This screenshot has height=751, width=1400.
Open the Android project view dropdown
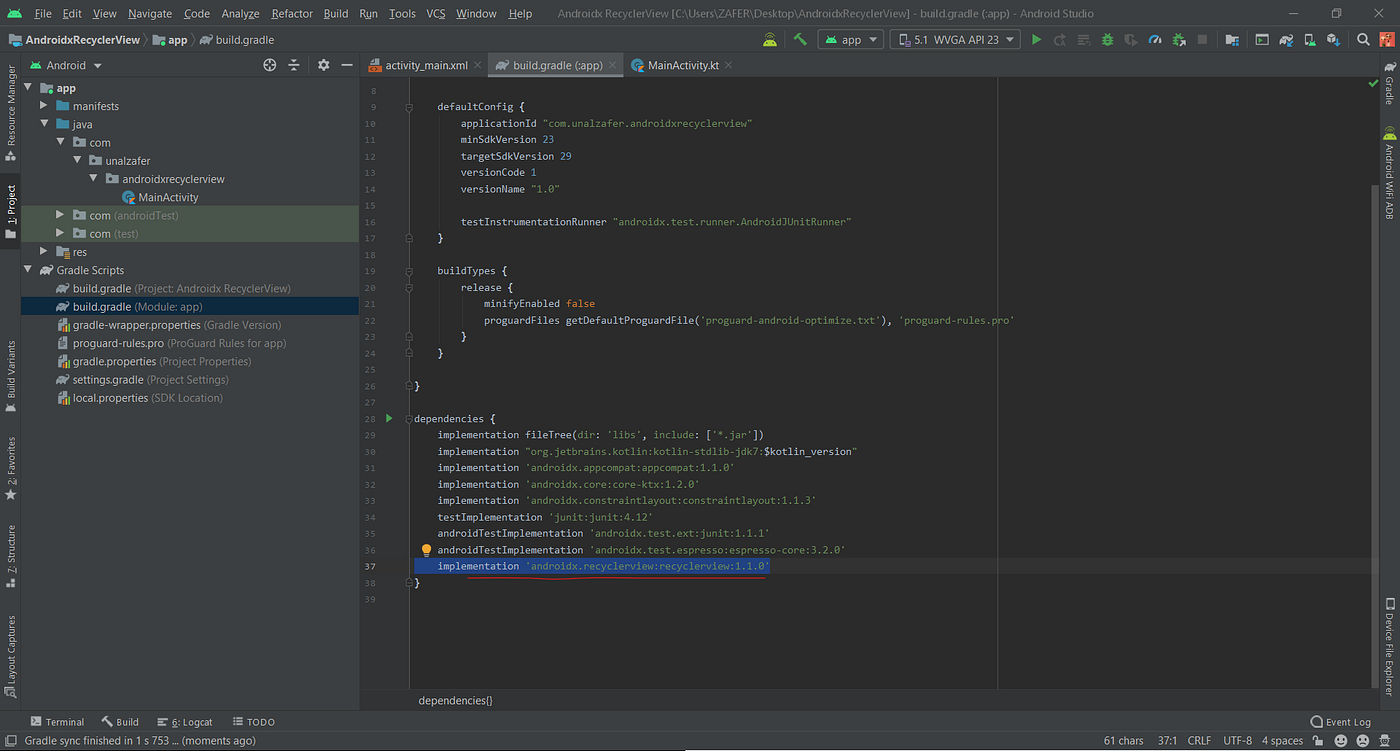click(x=66, y=64)
